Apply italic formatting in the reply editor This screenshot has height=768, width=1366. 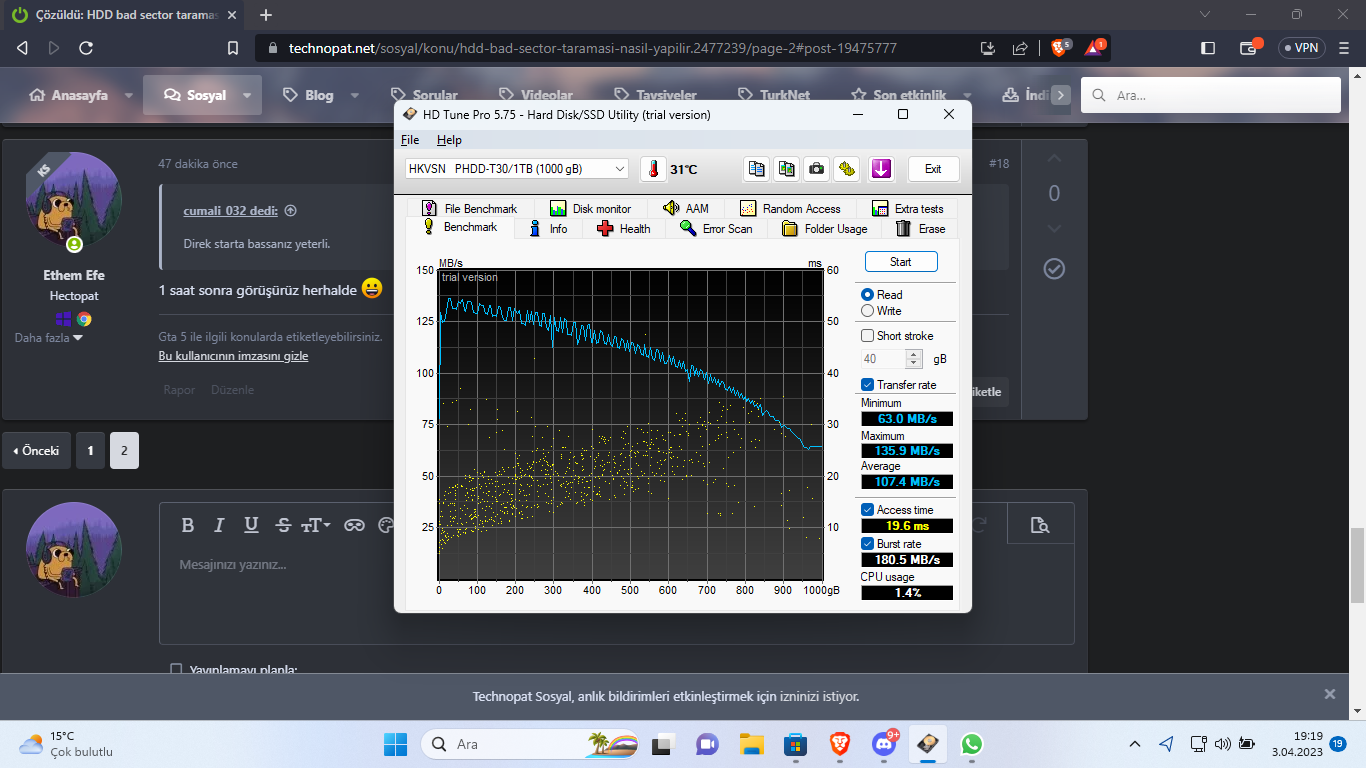[x=219, y=525]
